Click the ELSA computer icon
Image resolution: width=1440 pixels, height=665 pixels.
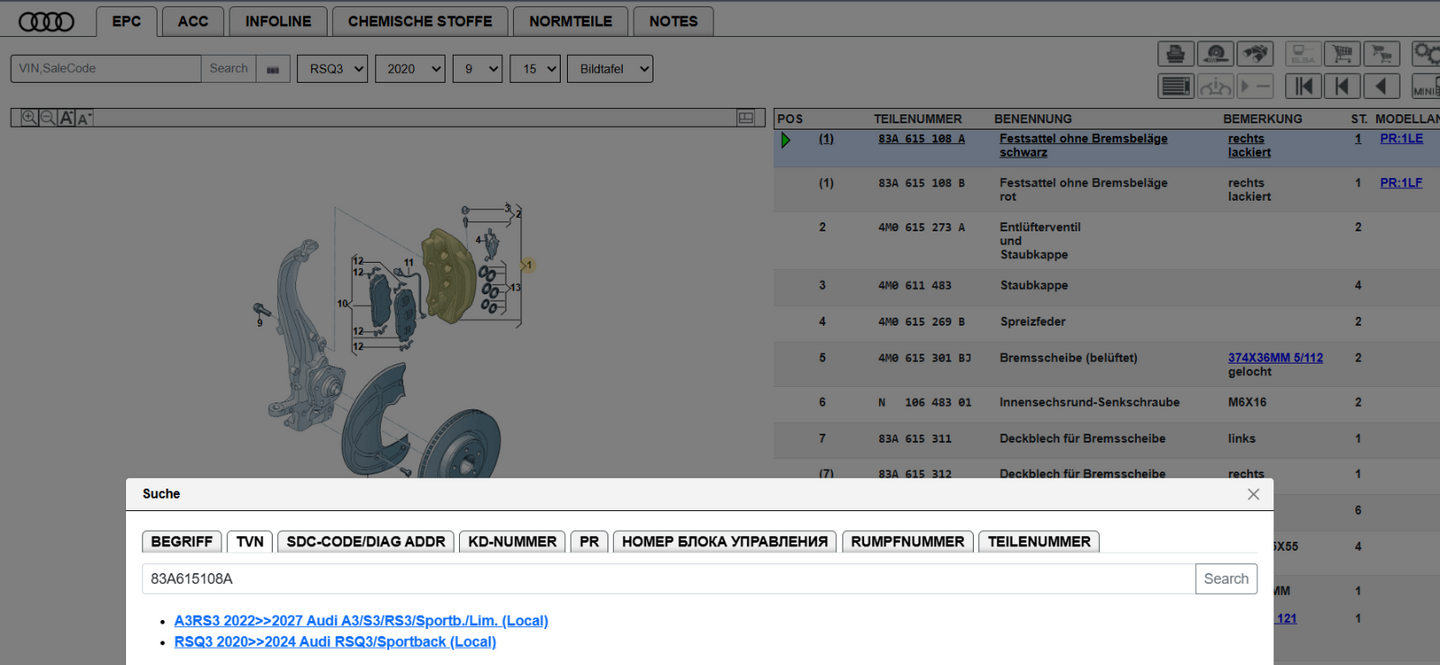click(x=1301, y=54)
